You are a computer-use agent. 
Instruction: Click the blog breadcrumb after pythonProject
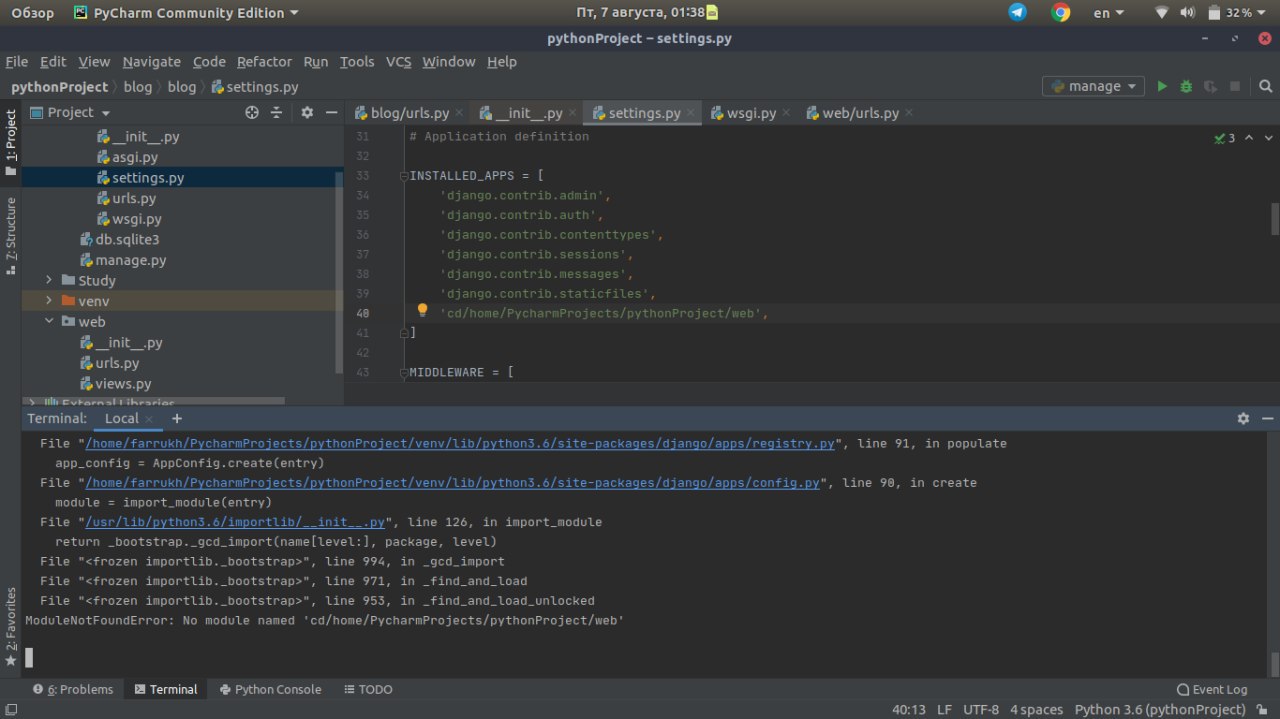click(x=138, y=87)
